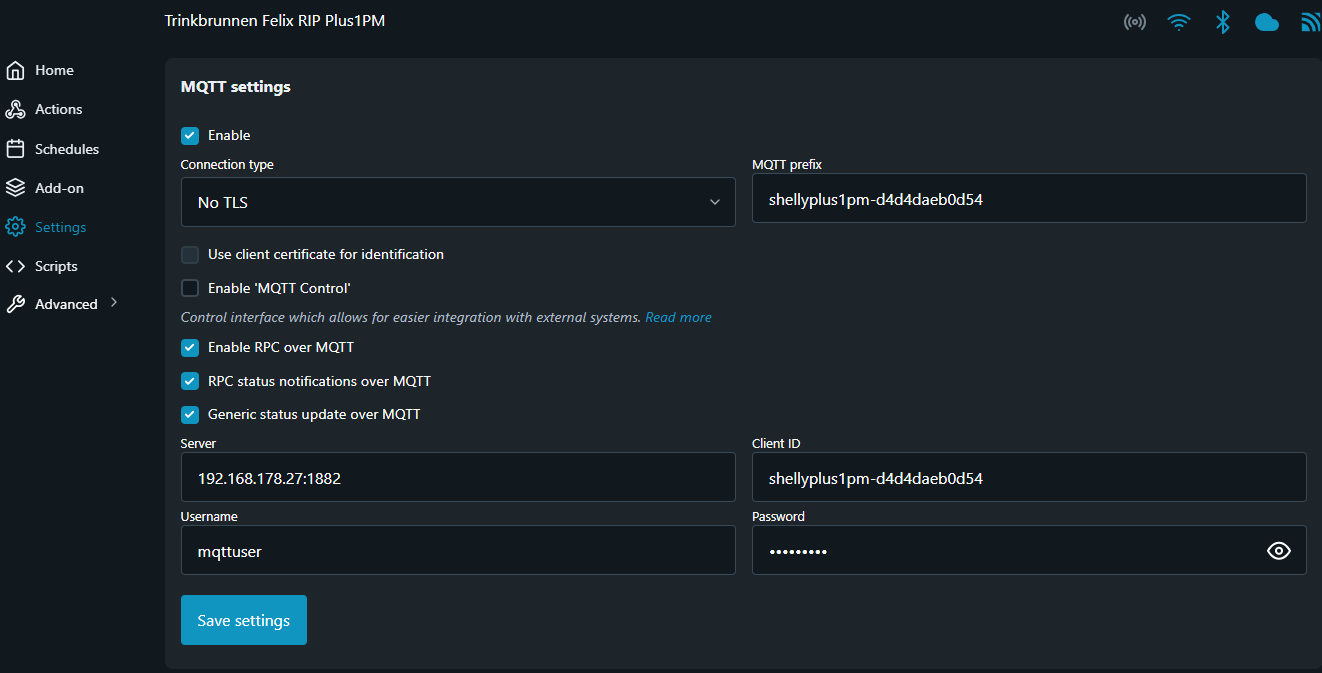Open the Read more link

click(678, 317)
